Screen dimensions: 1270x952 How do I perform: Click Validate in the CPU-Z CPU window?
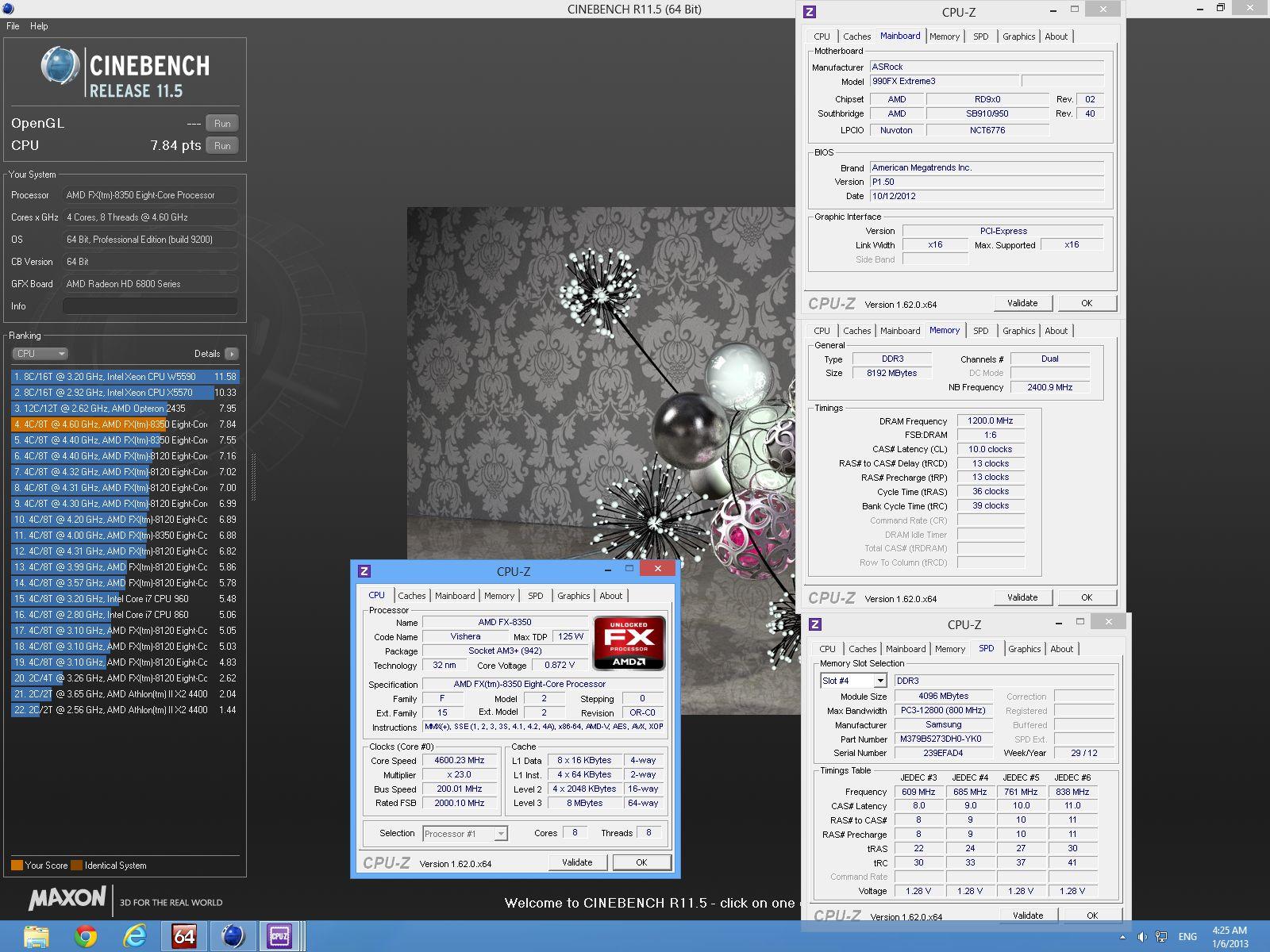tap(577, 862)
